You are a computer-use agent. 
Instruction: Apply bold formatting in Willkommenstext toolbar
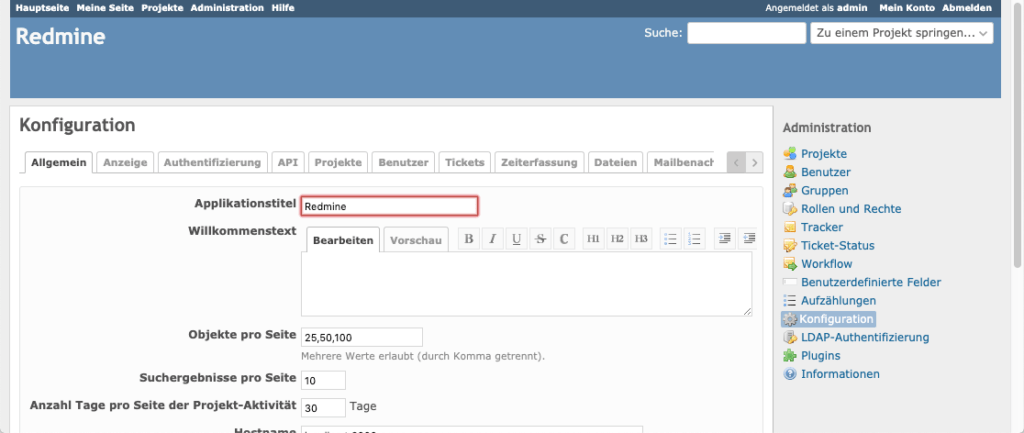pos(468,239)
